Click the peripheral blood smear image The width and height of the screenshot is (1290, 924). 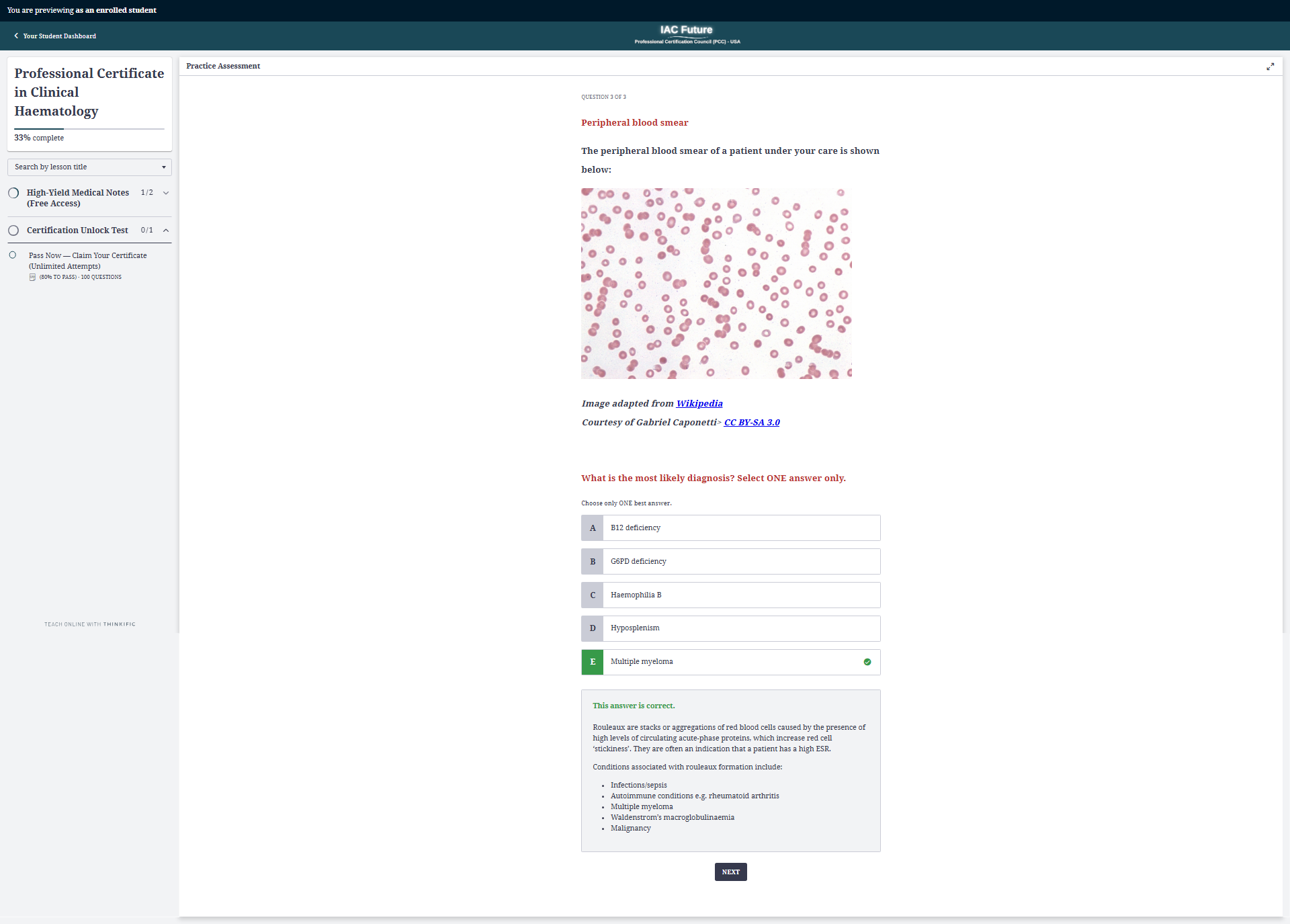coord(716,283)
